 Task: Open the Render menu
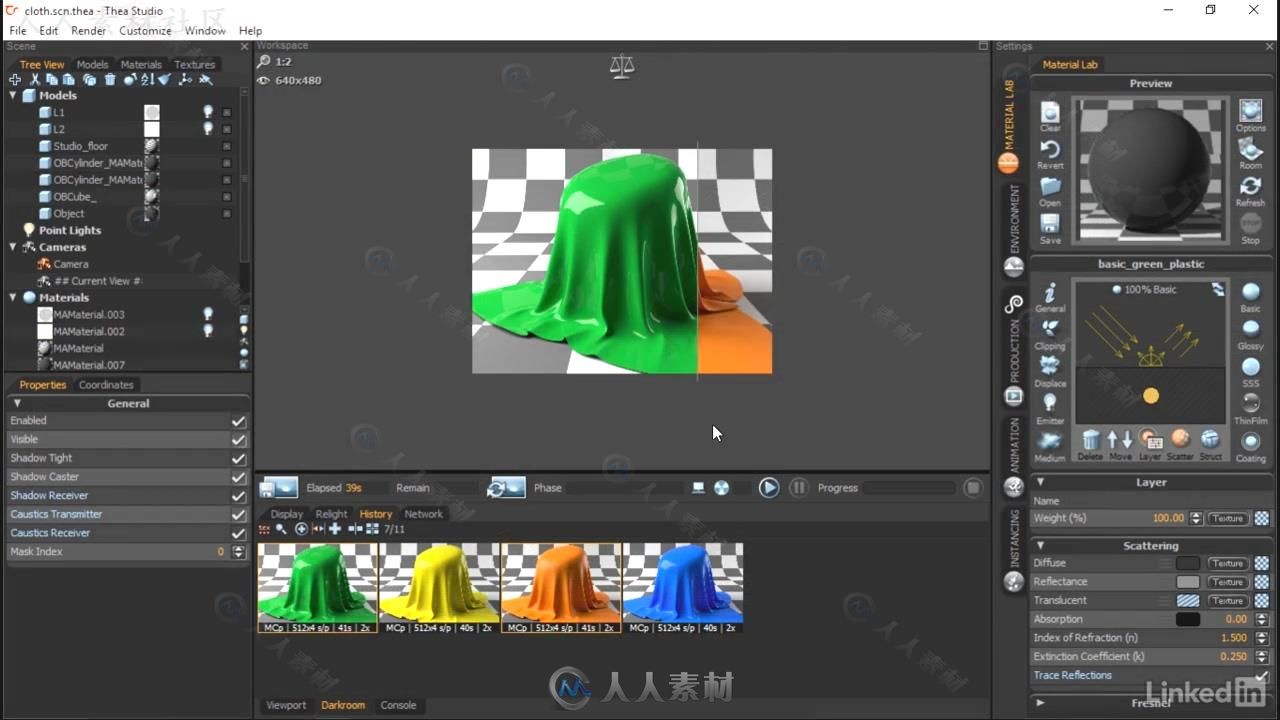pos(88,31)
